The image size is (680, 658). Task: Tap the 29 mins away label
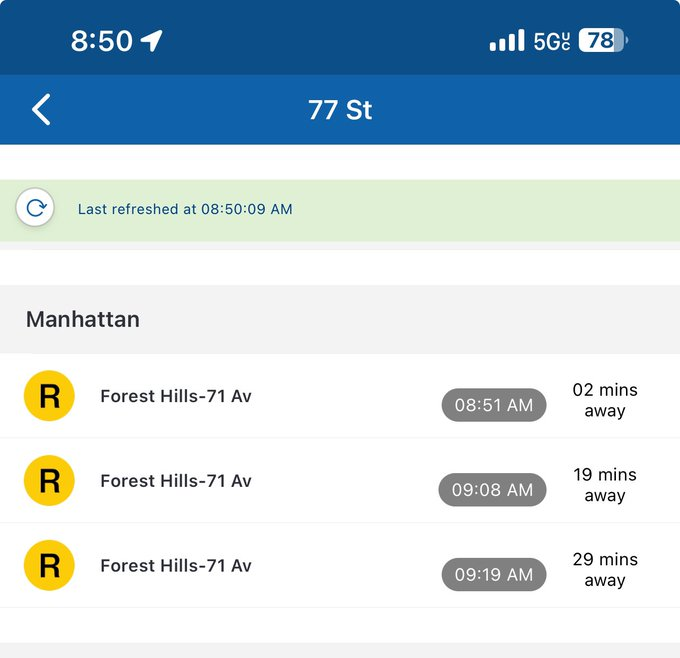coord(605,570)
